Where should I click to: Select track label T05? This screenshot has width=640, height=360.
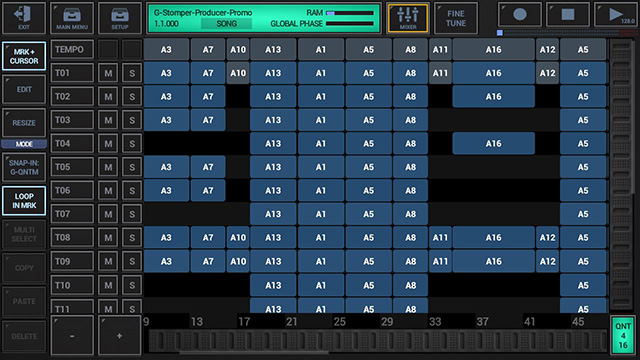(x=72, y=167)
